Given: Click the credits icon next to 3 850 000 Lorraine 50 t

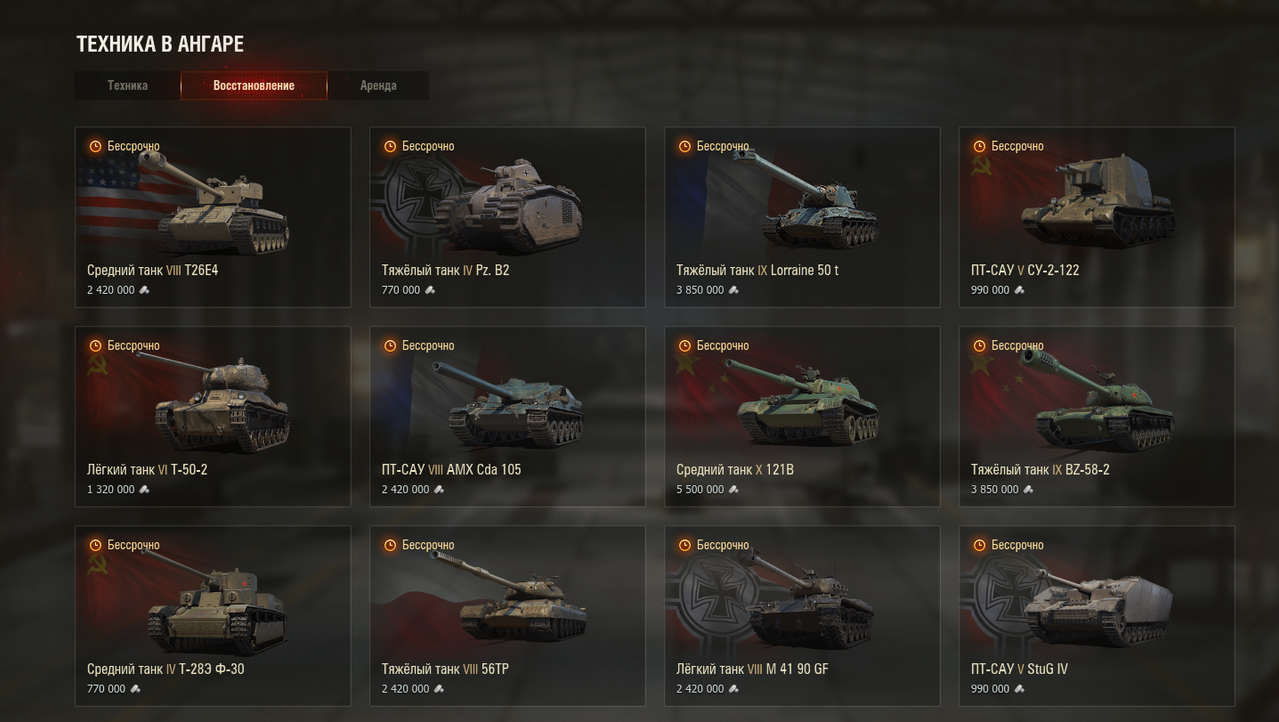Looking at the screenshot, I should point(734,290).
